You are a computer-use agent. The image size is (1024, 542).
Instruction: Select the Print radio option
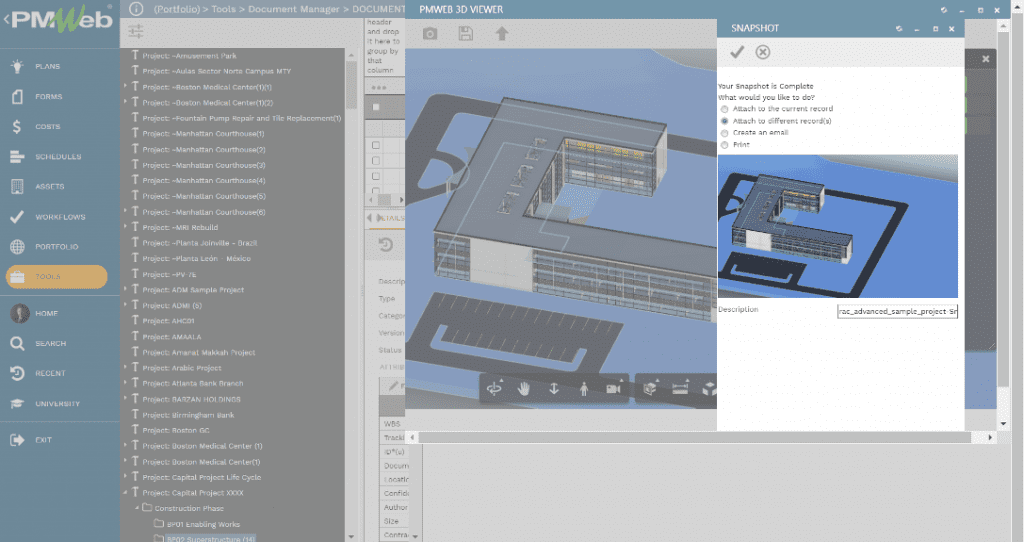724,145
